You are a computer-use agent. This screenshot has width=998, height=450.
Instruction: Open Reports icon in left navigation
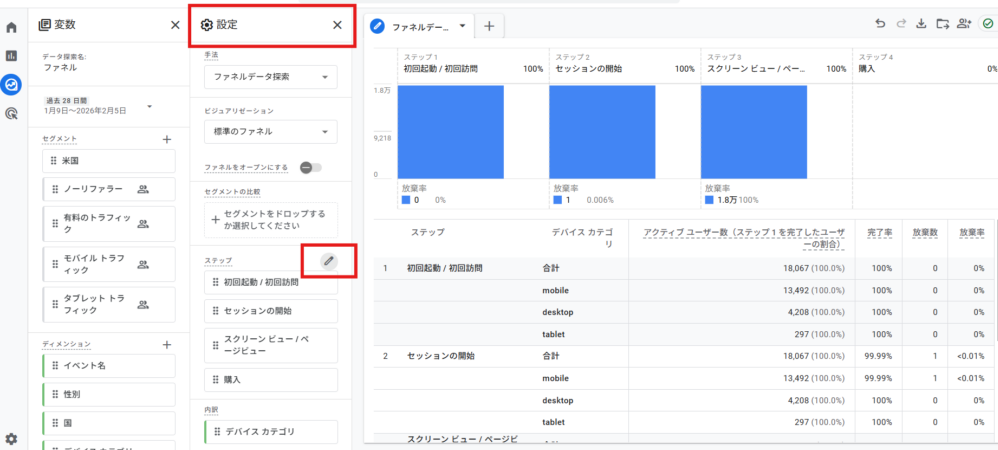(12, 56)
